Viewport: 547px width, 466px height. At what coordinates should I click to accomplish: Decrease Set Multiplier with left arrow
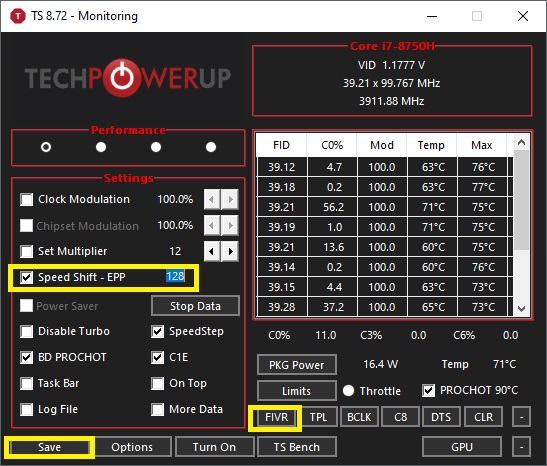[x=212, y=251]
